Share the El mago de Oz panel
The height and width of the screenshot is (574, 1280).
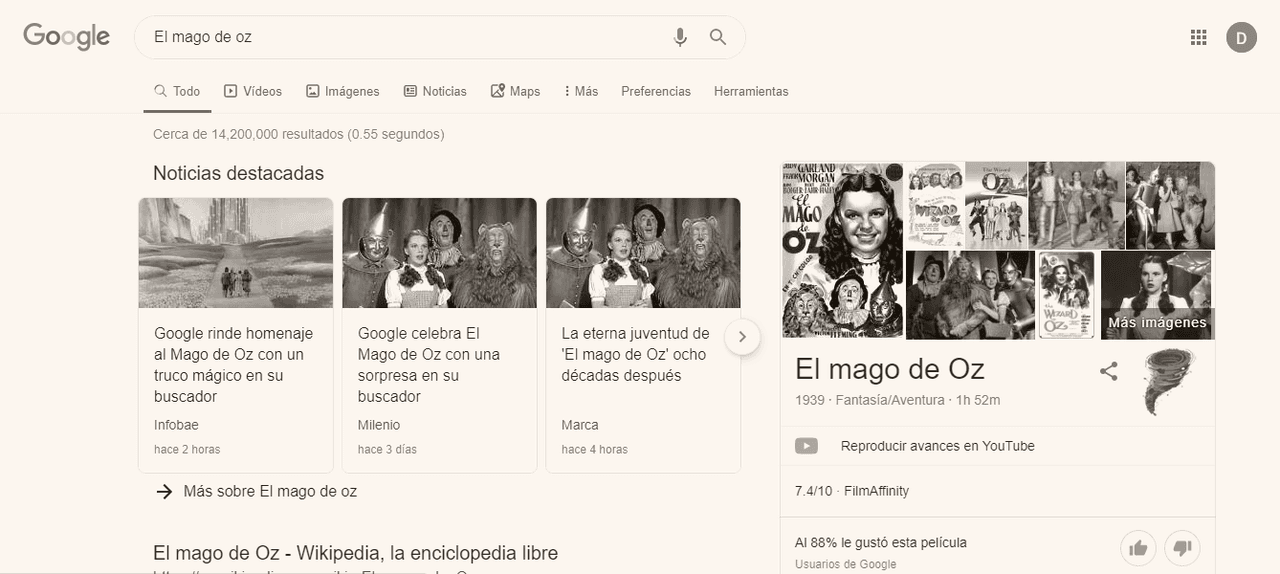click(x=1108, y=371)
